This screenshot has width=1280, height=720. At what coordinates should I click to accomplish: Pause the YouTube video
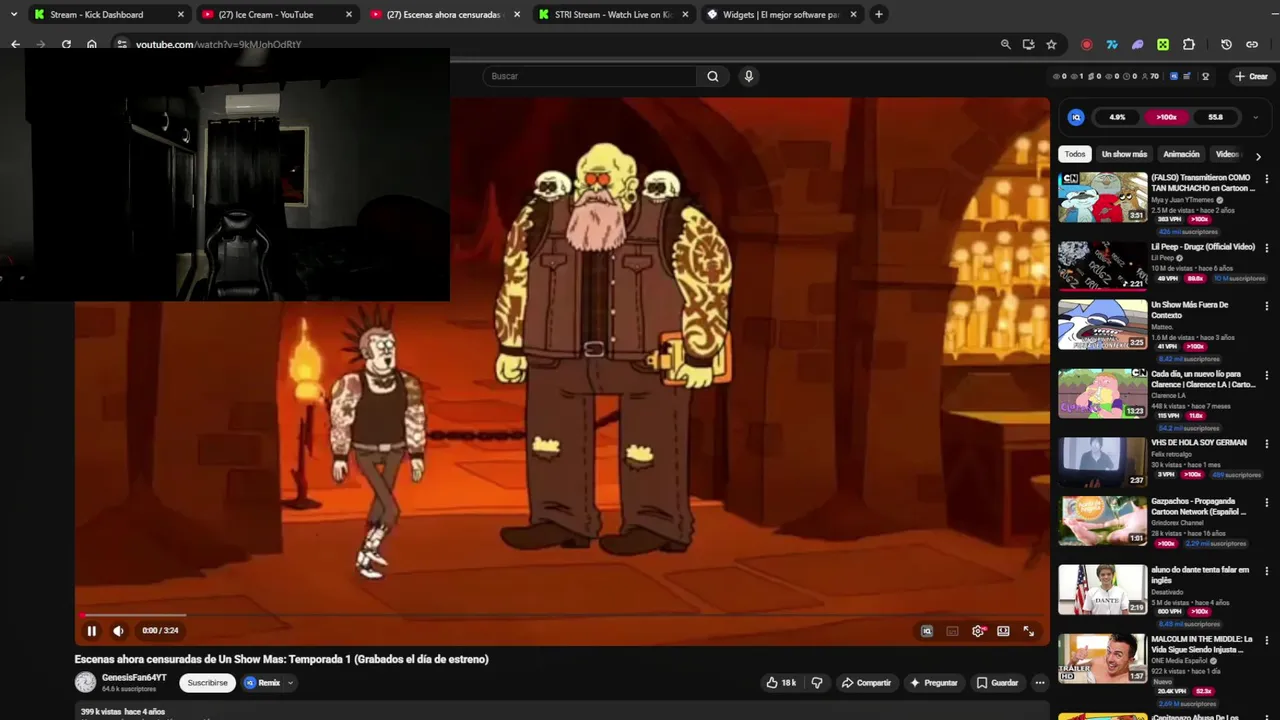coord(91,631)
